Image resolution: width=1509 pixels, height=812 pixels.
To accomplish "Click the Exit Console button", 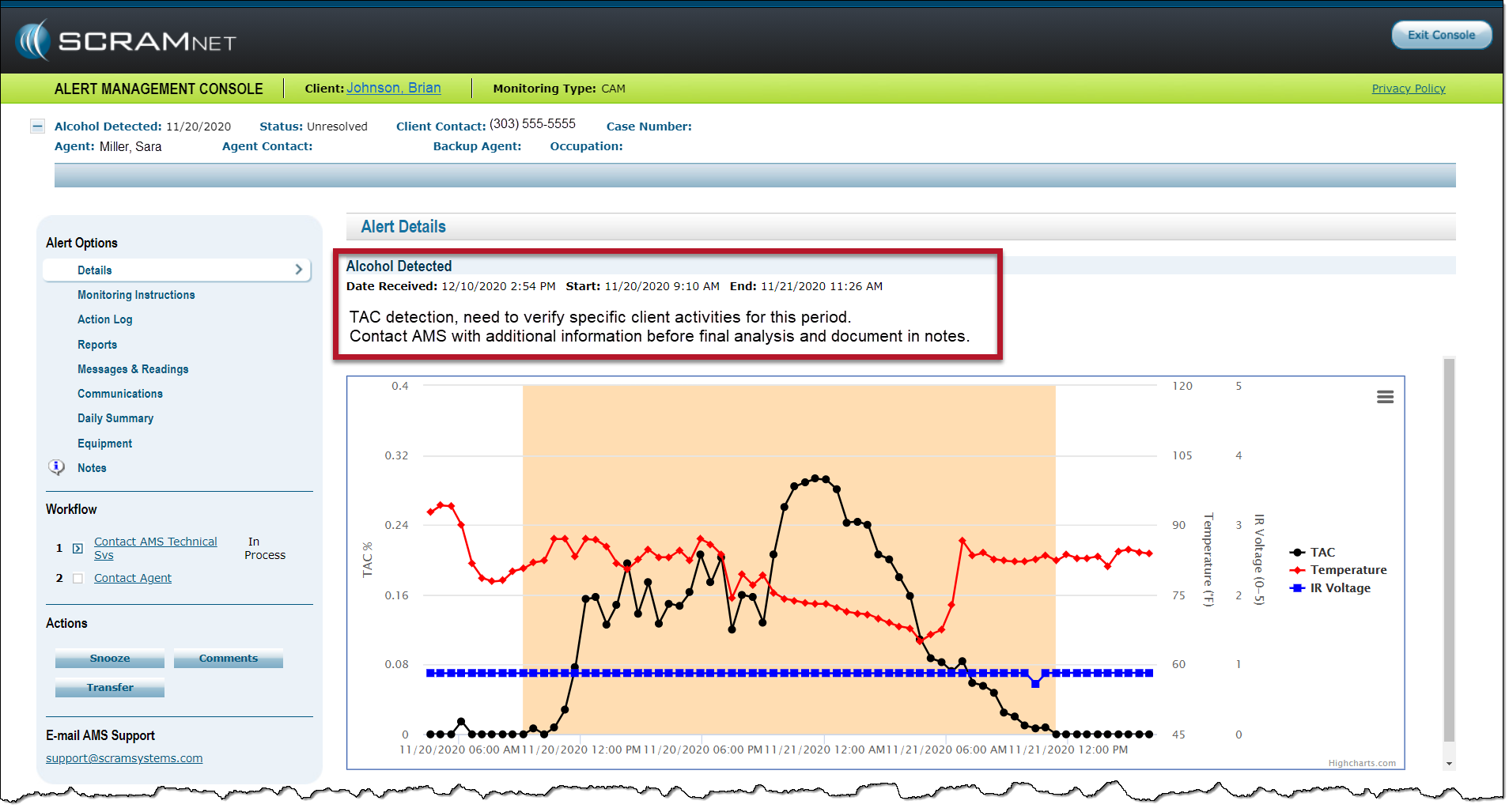I will (x=1440, y=35).
